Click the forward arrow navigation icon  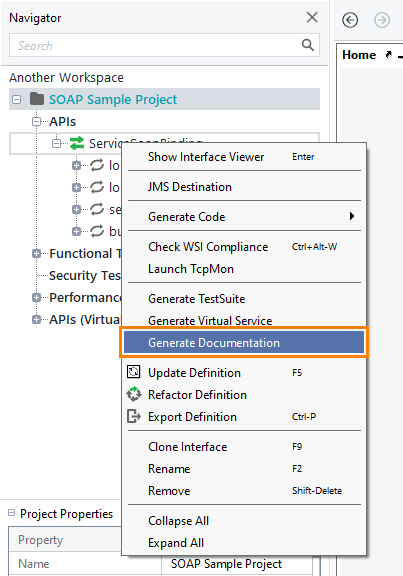[382, 20]
